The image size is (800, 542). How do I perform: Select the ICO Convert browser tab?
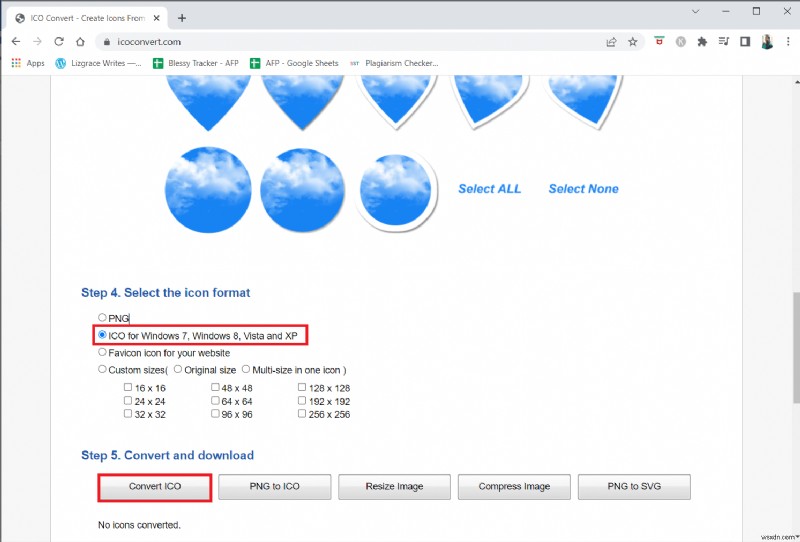point(88,18)
